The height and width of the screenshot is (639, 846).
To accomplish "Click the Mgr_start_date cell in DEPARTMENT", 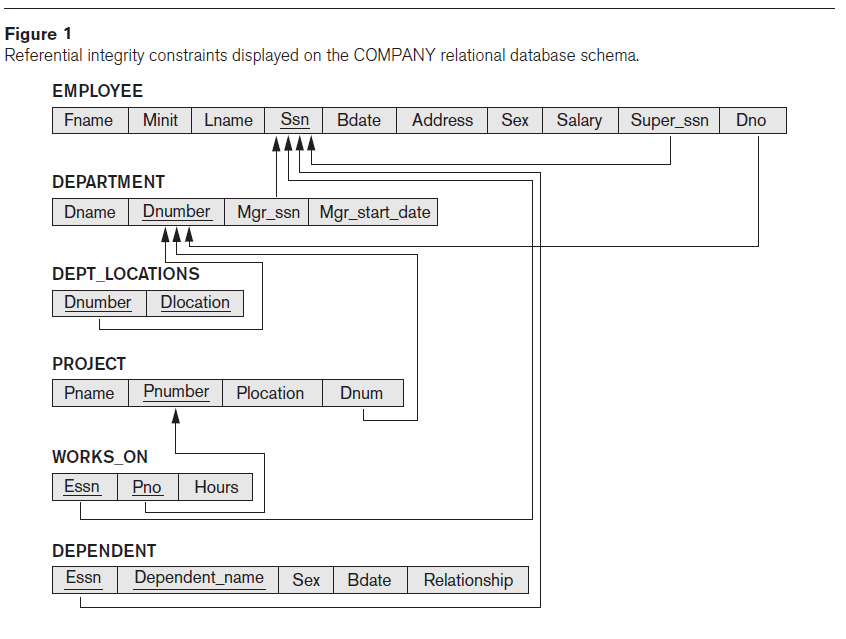I will point(373,212).
